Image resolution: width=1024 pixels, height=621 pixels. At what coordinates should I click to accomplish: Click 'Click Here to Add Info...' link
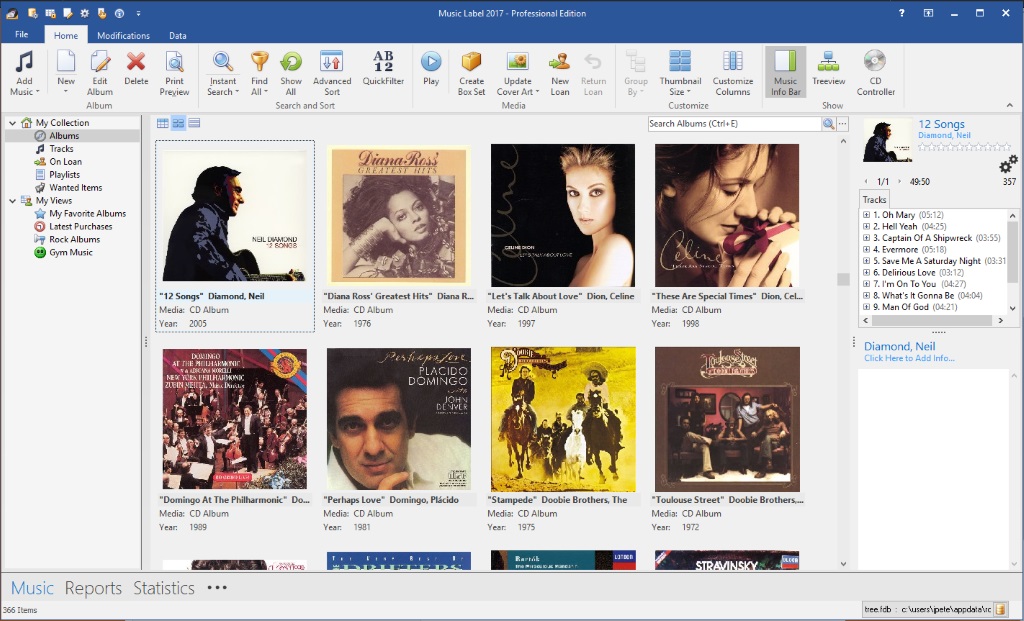pos(909,358)
